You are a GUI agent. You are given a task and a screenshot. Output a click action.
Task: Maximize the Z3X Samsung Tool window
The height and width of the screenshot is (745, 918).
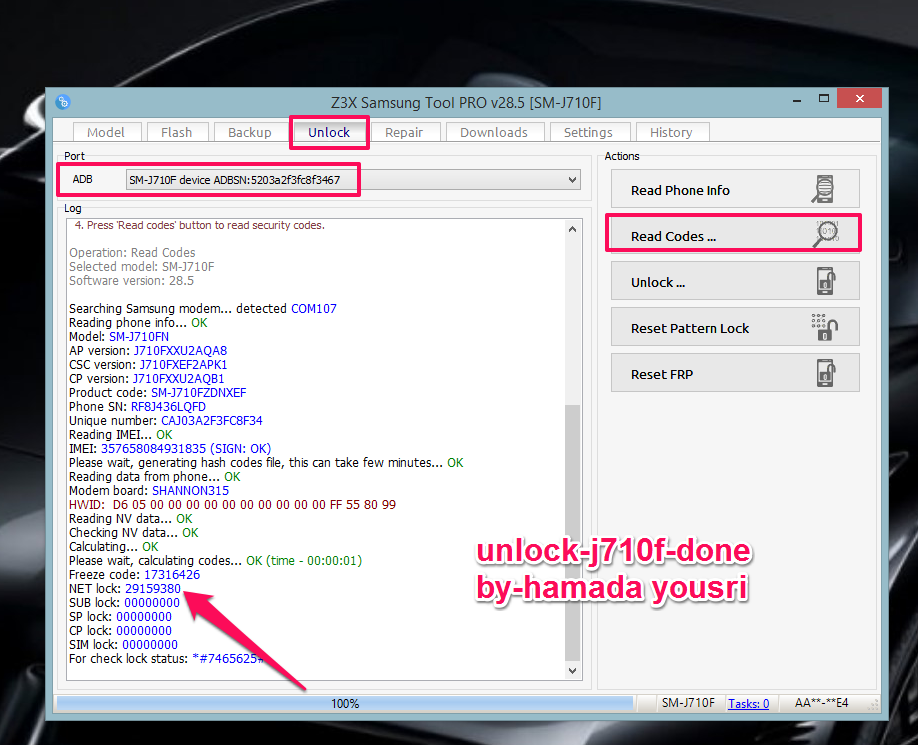824,98
